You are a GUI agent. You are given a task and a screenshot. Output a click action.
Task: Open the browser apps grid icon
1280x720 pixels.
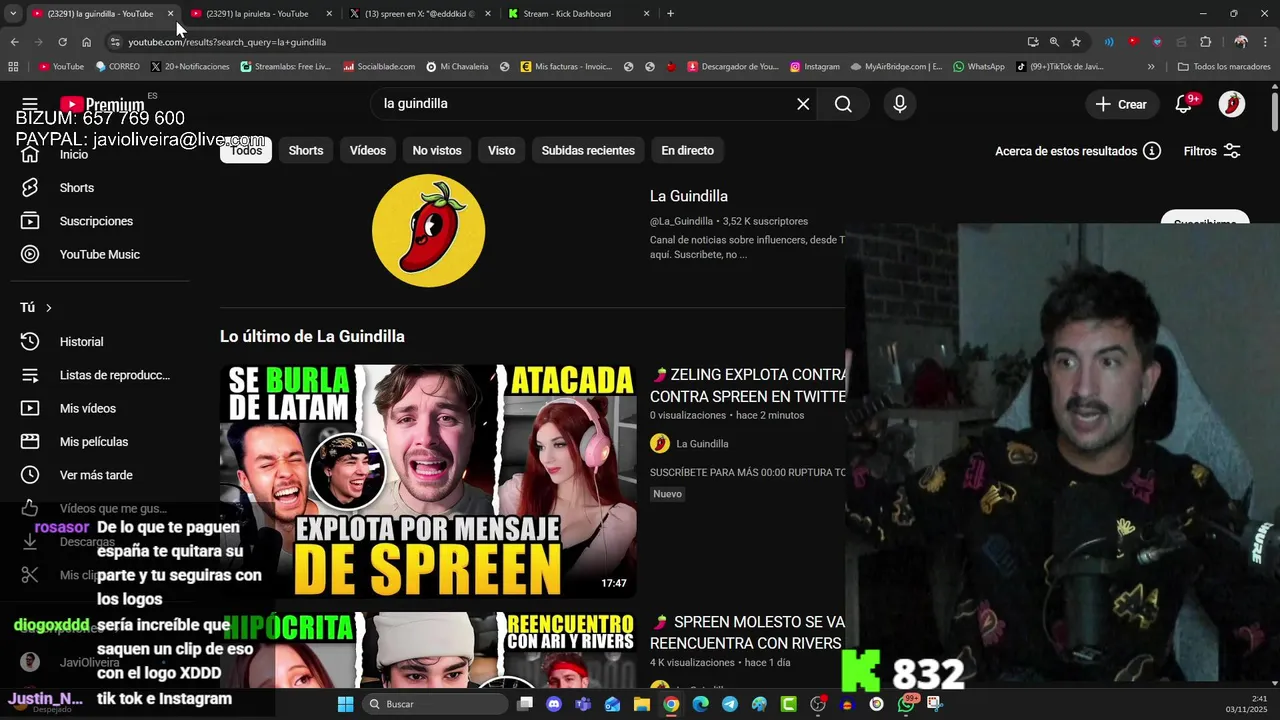(13, 67)
